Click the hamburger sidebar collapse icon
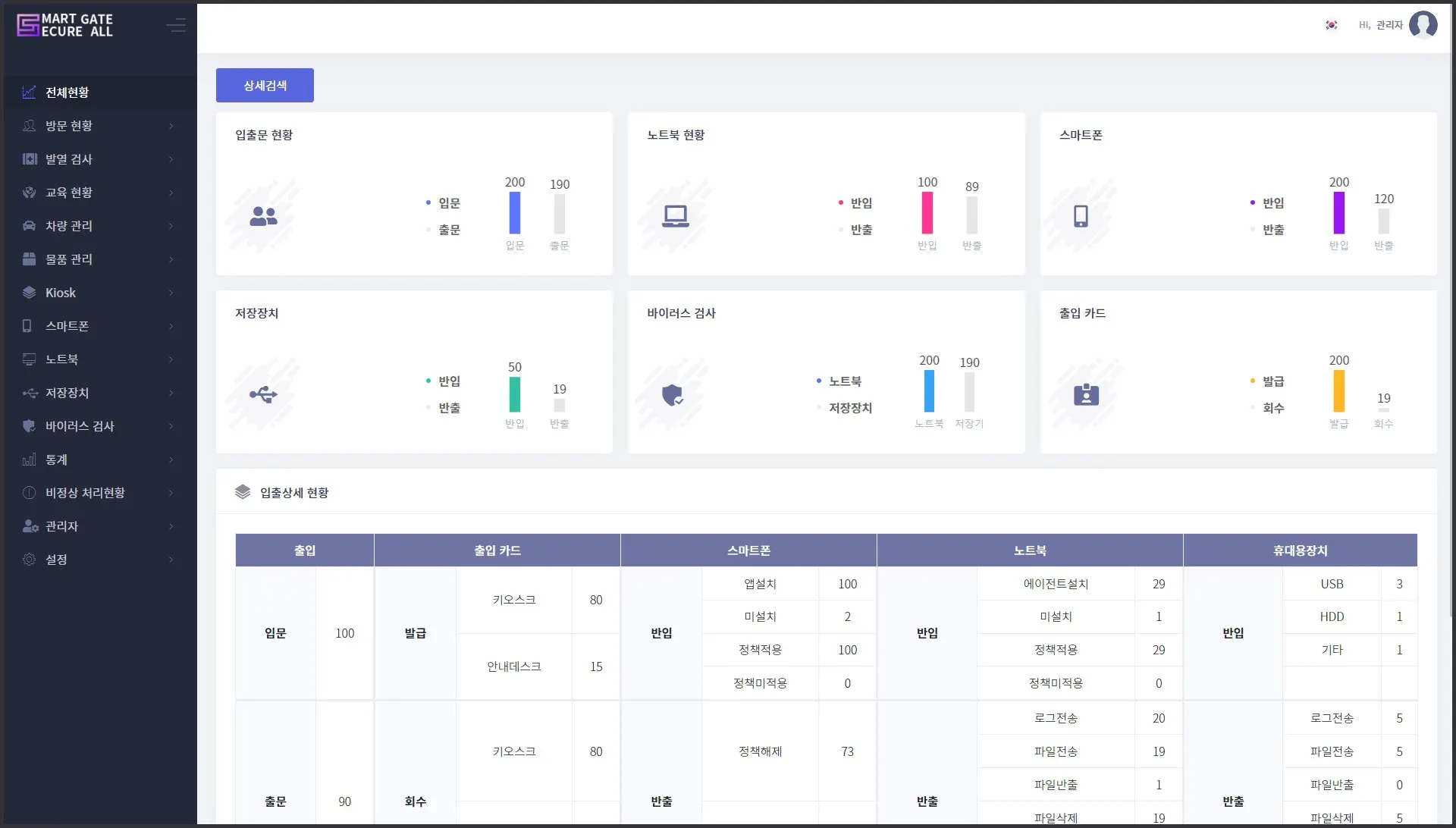 pyautogui.click(x=176, y=26)
